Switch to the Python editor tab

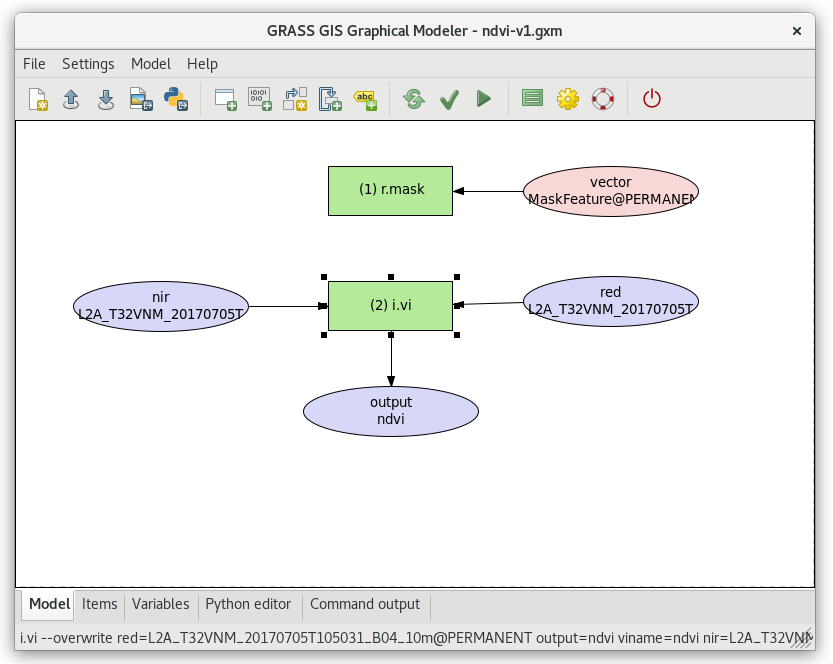pyautogui.click(x=248, y=605)
